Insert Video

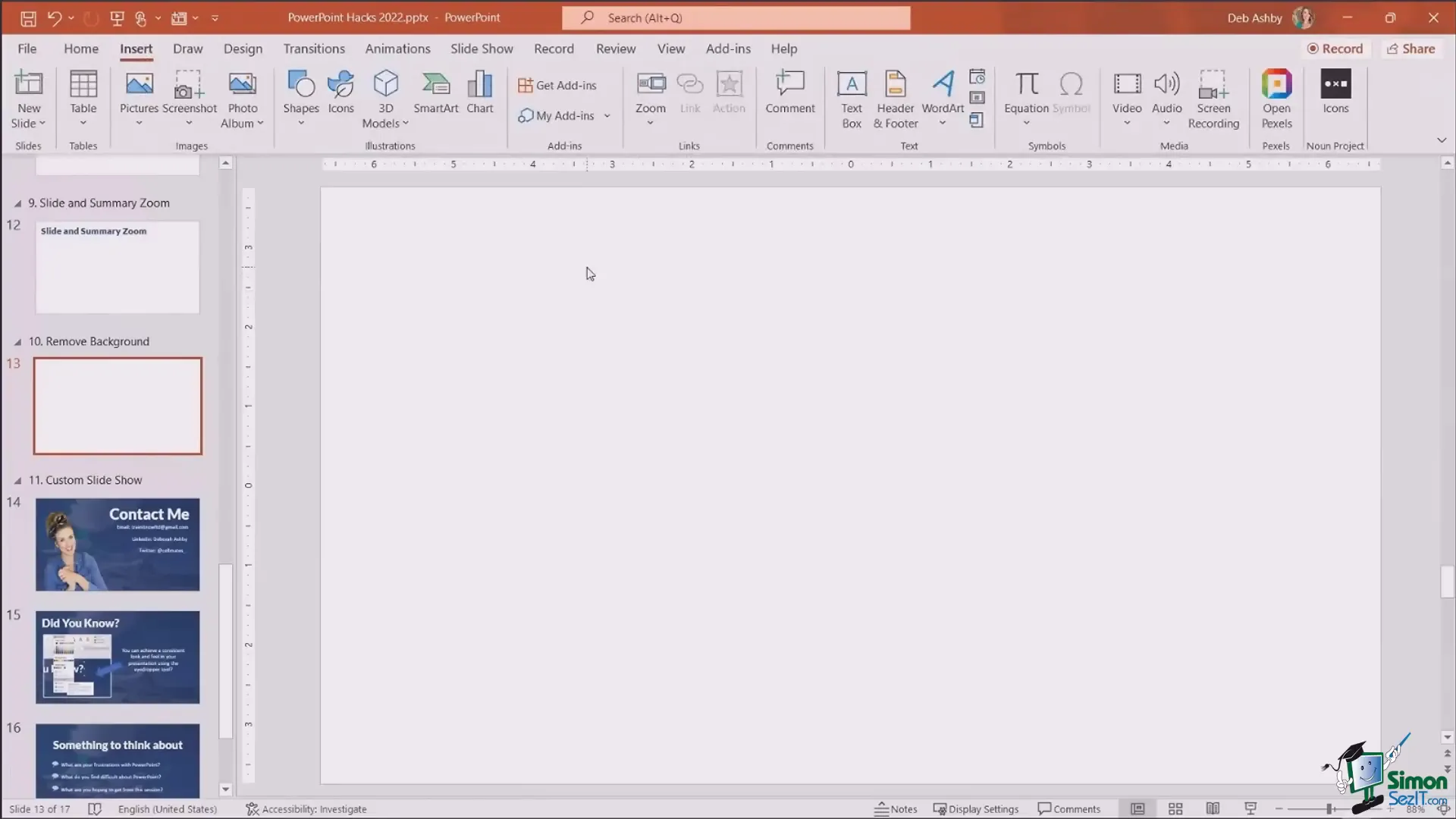pyautogui.click(x=1127, y=100)
